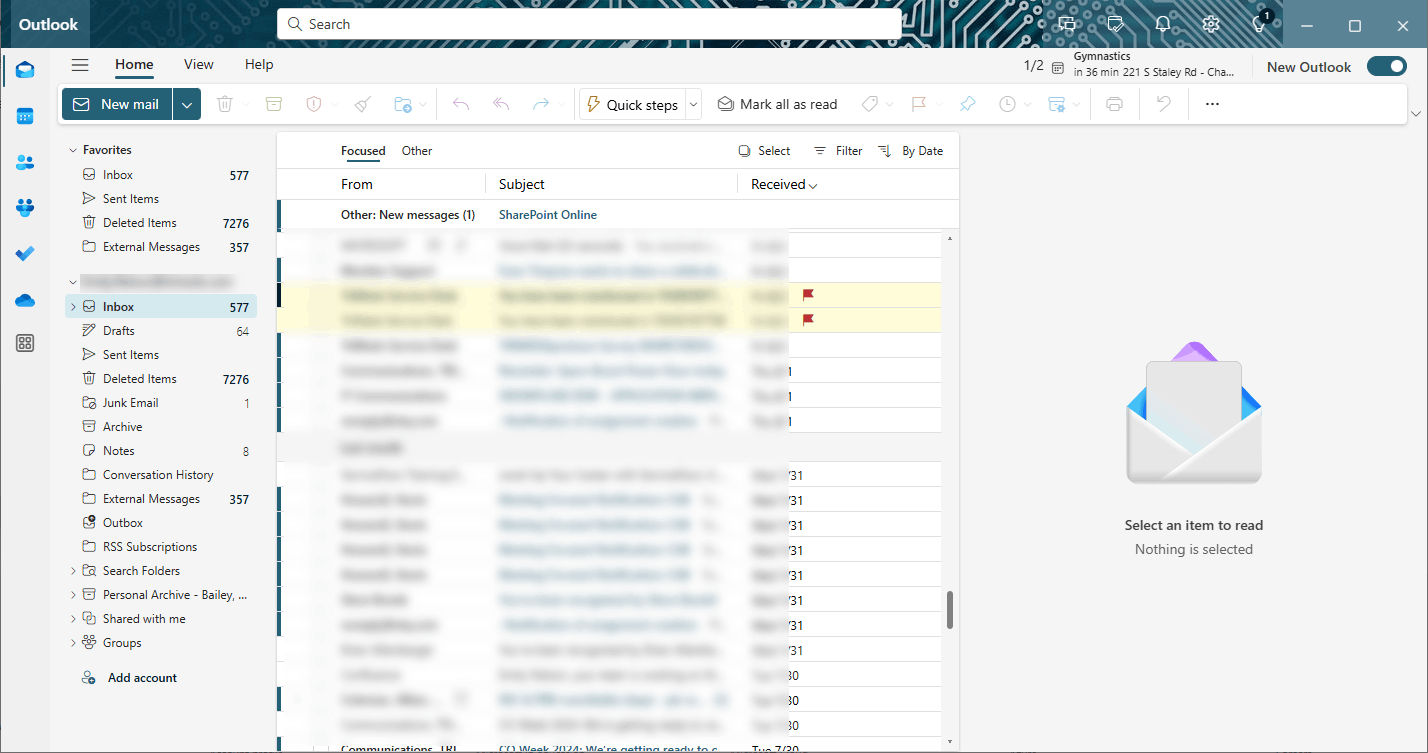Open Settings gear in title bar
Screen dimensions: 1428x753
(1211, 24)
